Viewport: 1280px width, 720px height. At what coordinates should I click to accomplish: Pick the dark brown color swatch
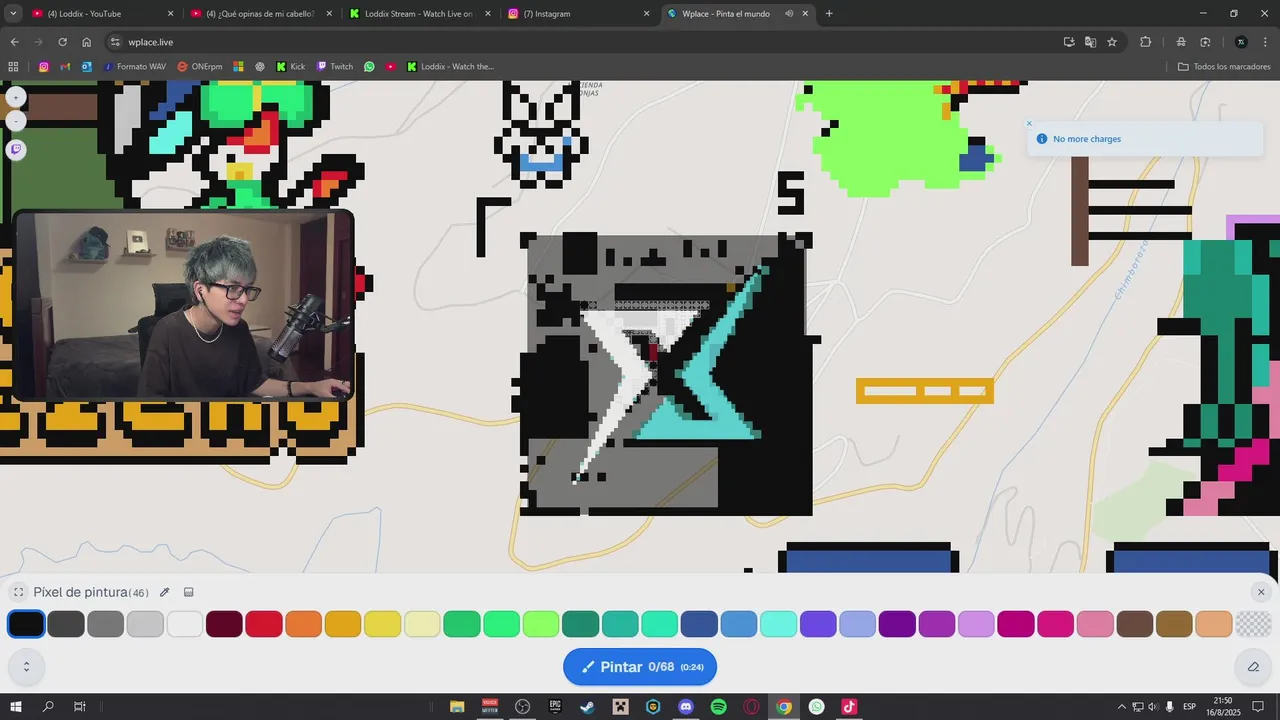(x=1135, y=624)
